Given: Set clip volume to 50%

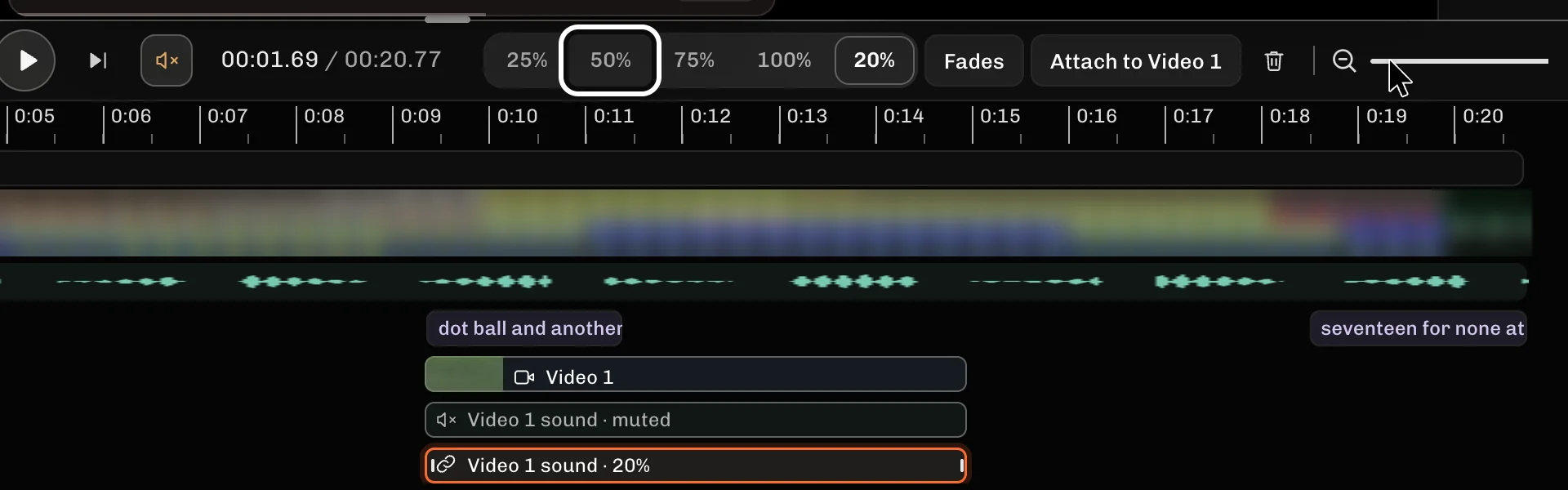Looking at the screenshot, I should [x=610, y=60].
